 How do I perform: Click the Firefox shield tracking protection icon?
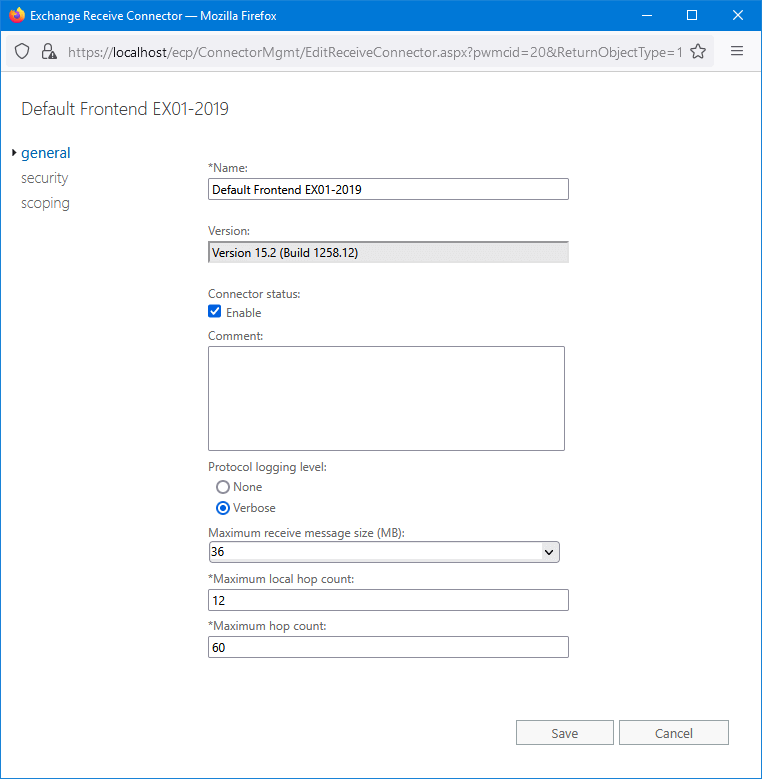tap(23, 51)
